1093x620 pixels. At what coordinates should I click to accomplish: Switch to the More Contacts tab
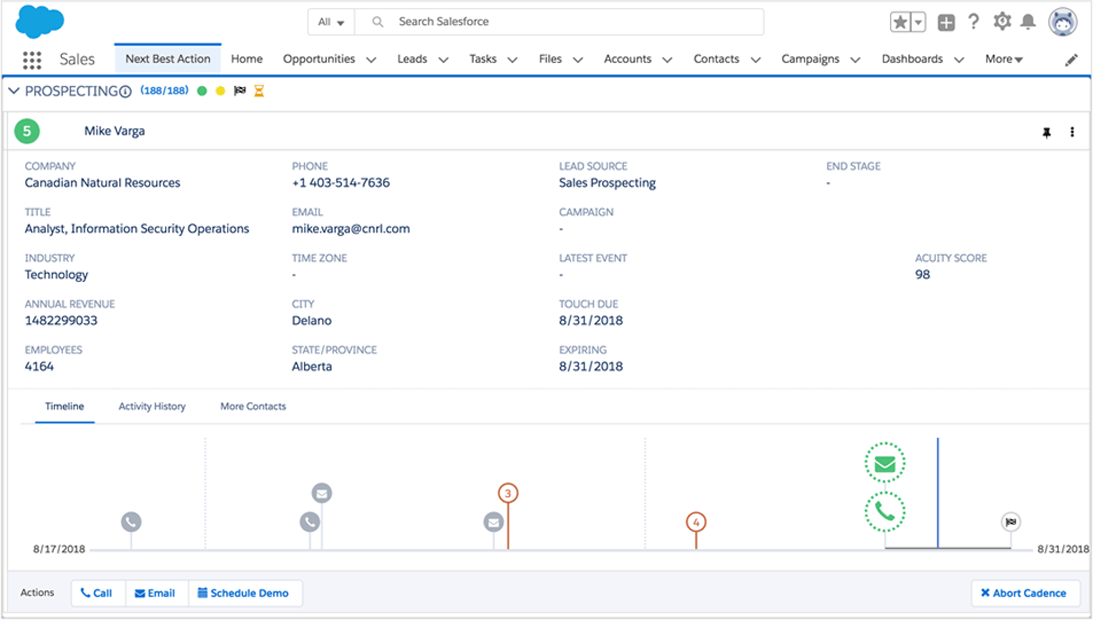[253, 407]
